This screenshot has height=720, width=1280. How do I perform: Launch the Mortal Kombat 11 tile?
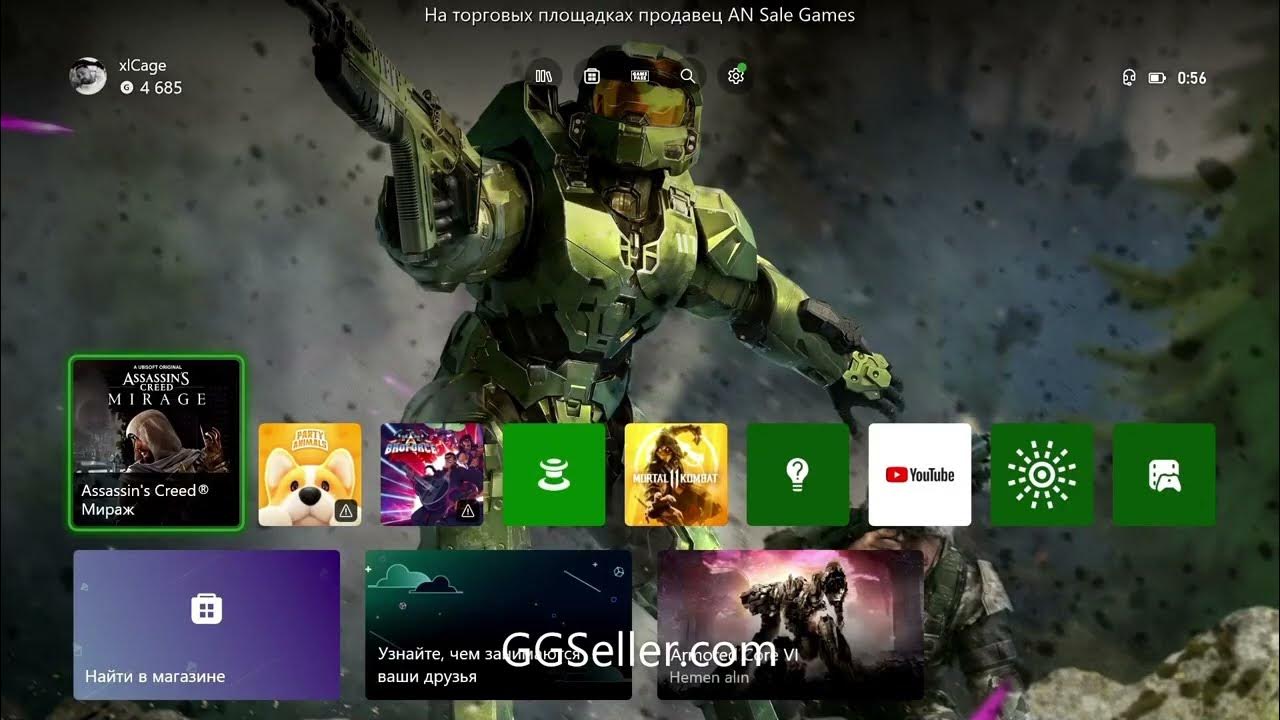tap(676, 475)
